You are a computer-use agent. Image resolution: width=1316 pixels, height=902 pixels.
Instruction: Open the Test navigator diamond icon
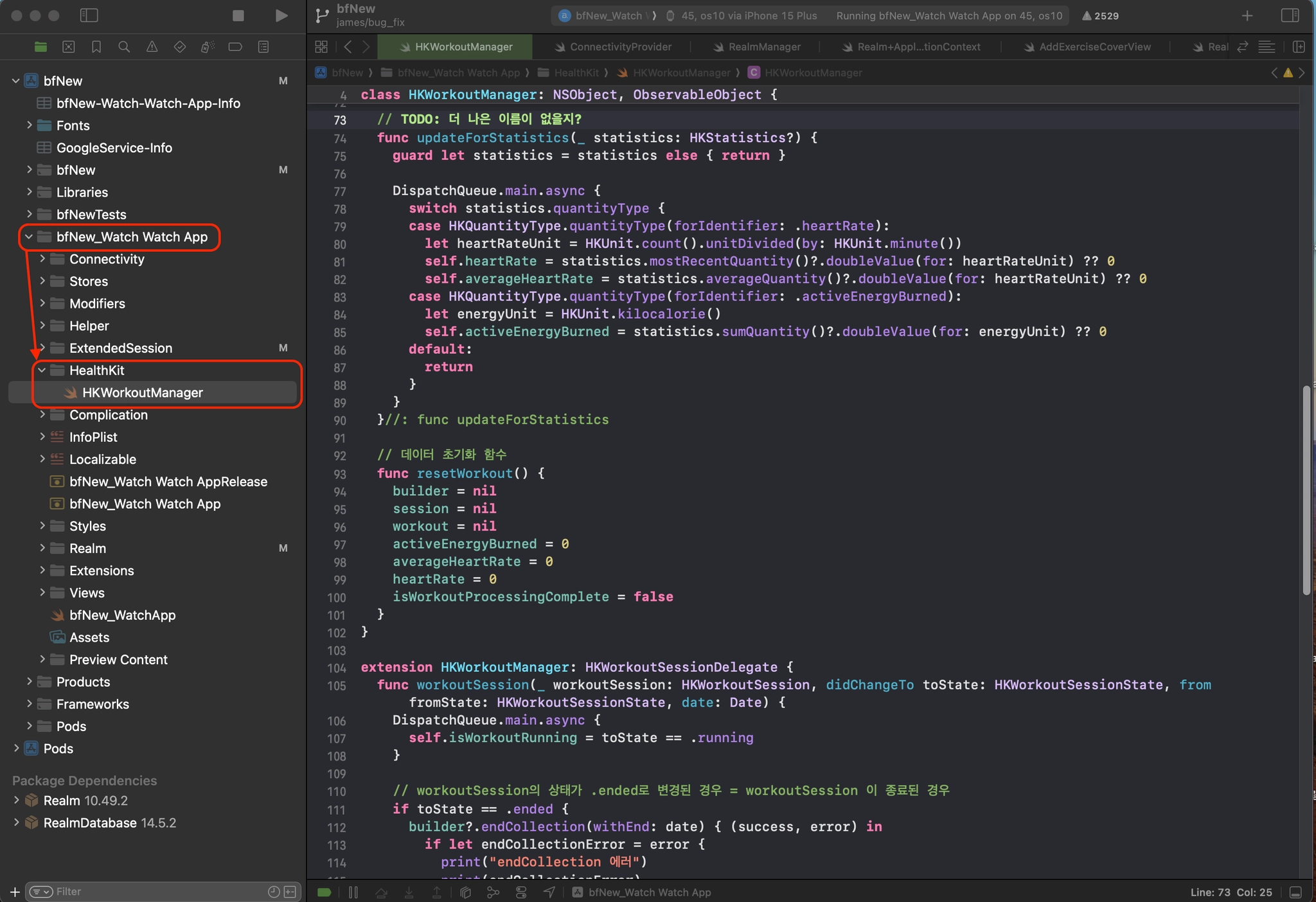click(179, 47)
